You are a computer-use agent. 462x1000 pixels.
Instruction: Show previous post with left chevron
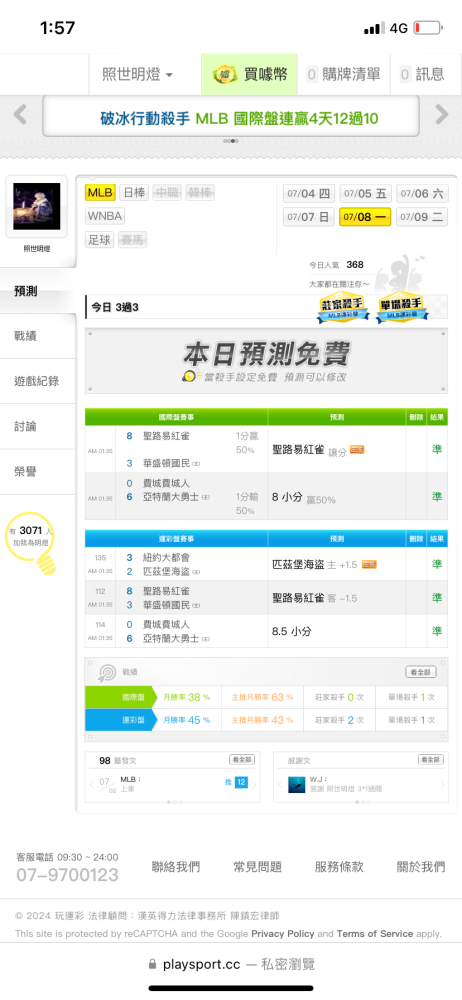pos(91,784)
